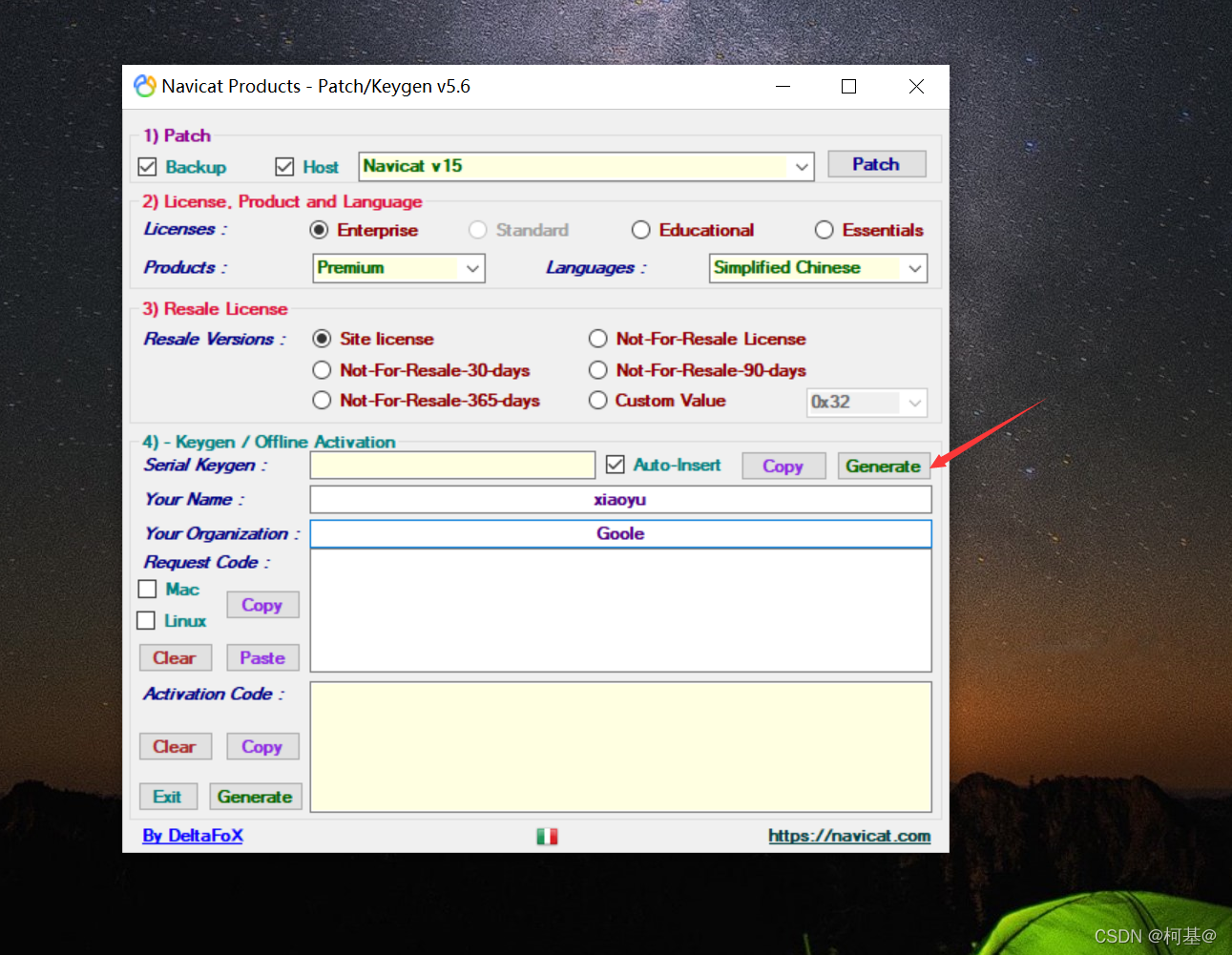Click the Patch button

(876, 164)
